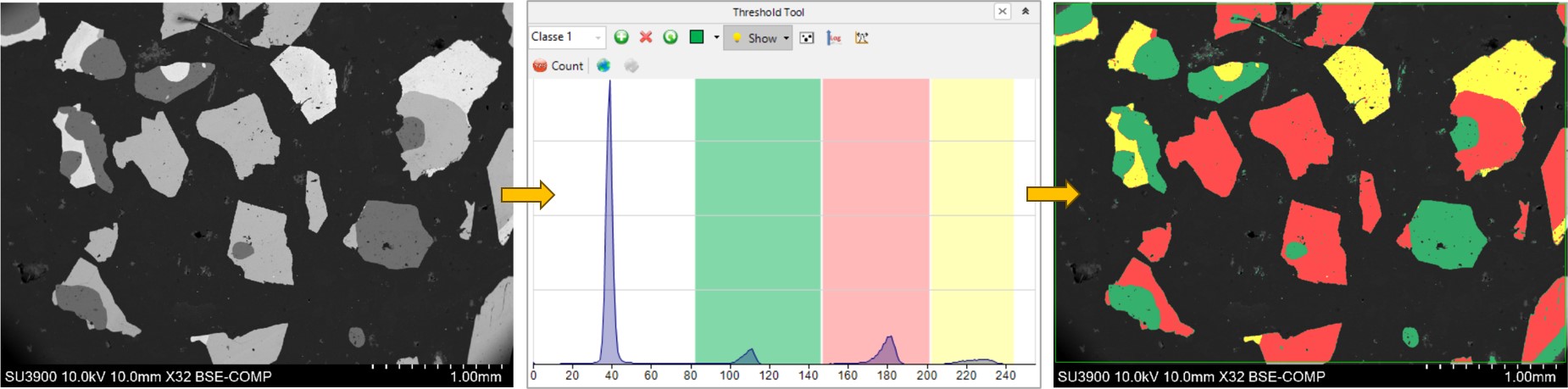Click the histogram curve fit icon
This screenshot has width=1568, height=389.
862,38
